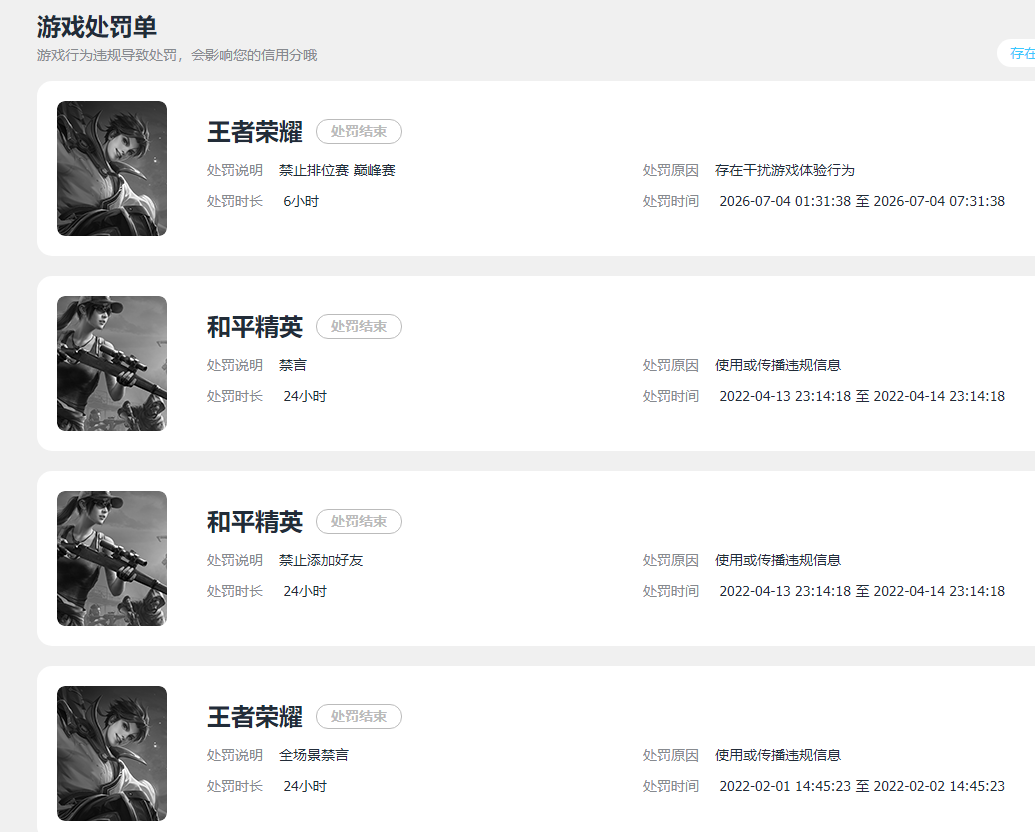Select the time range starting 2022-02-01 14:45:23
This screenshot has height=832, width=1035.
tap(862, 786)
